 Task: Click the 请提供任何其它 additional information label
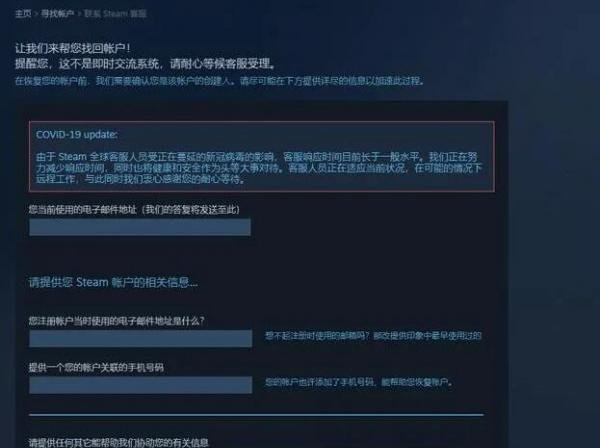pyautogui.click(x=119, y=443)
